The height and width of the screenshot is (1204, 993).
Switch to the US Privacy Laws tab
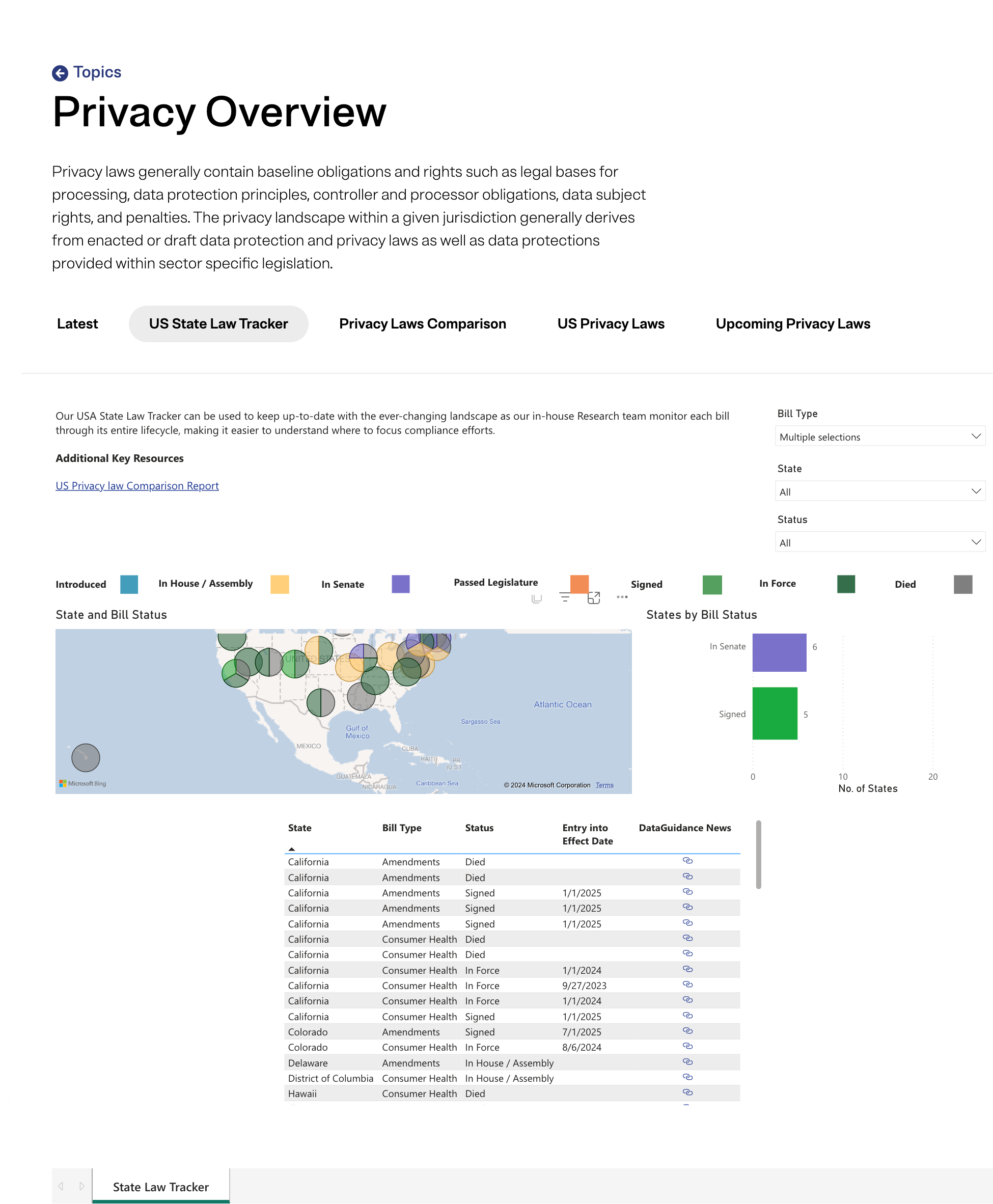coord(611,324)
